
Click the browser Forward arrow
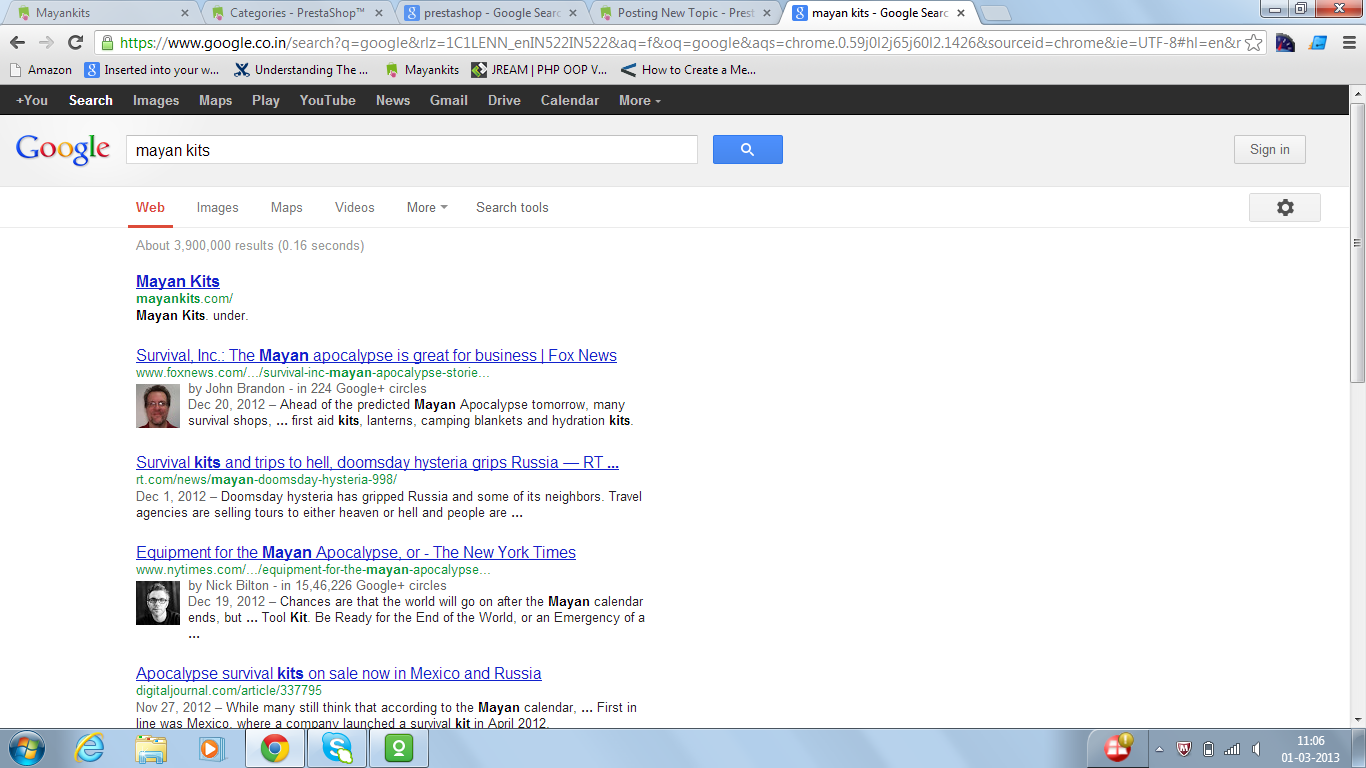[x=46, y=42]
